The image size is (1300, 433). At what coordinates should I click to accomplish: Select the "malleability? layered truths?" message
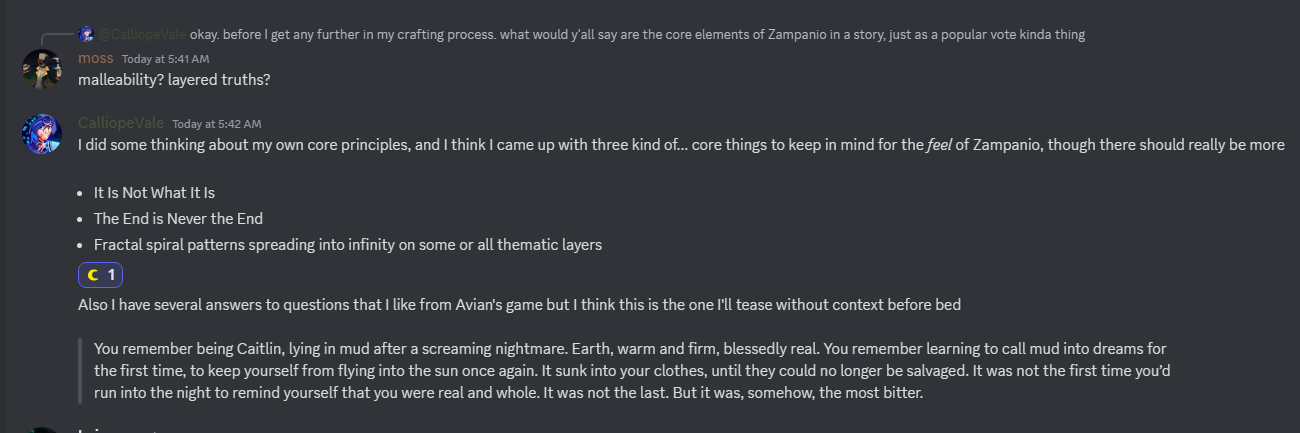tap(174, 79)
